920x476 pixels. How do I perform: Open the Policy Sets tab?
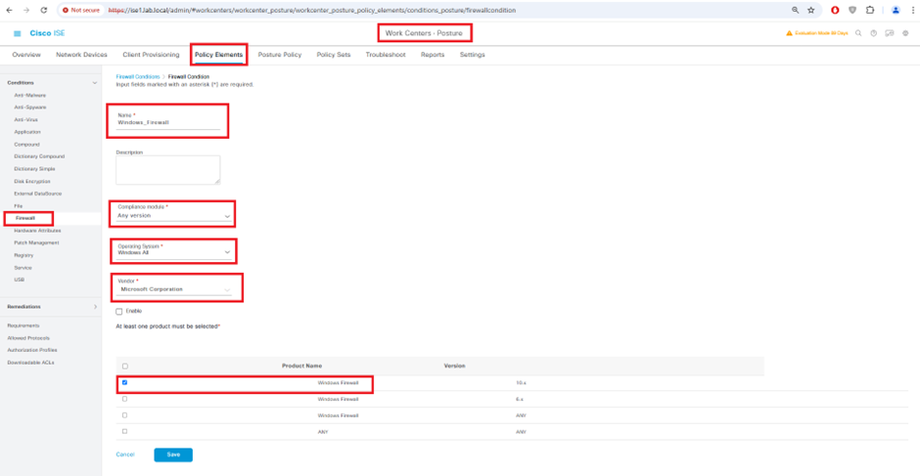coord(333,55)
